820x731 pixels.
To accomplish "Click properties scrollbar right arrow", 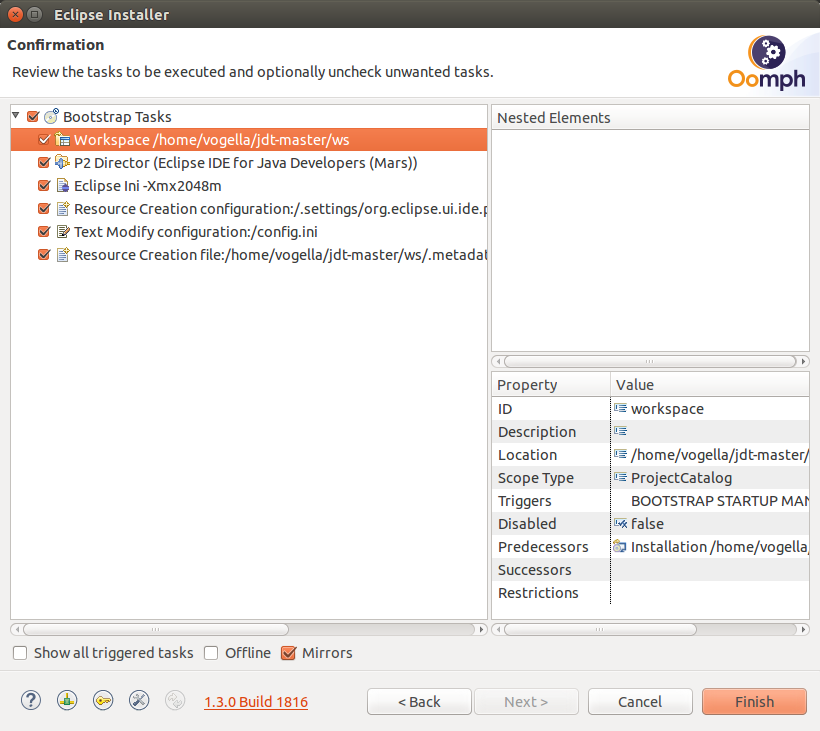I will 803,629.
